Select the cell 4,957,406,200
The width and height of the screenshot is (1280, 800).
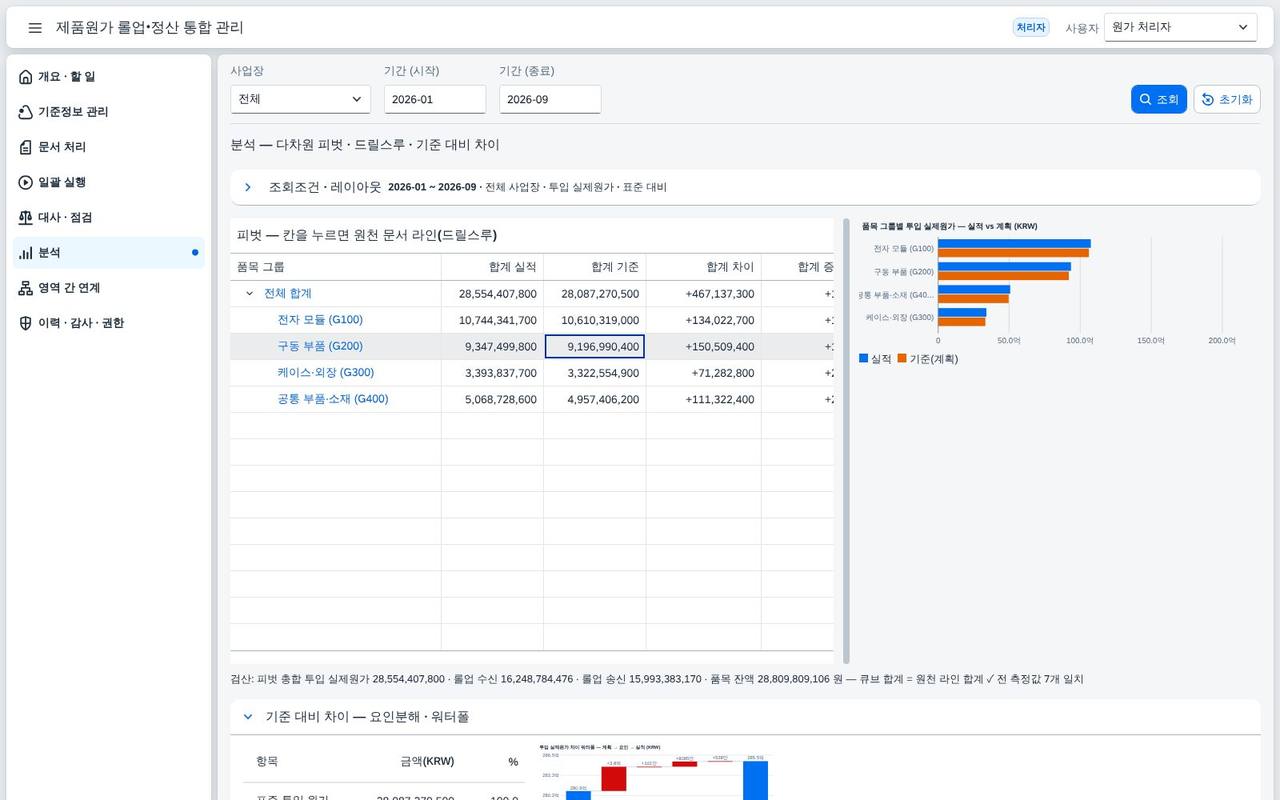click(595, 399)
